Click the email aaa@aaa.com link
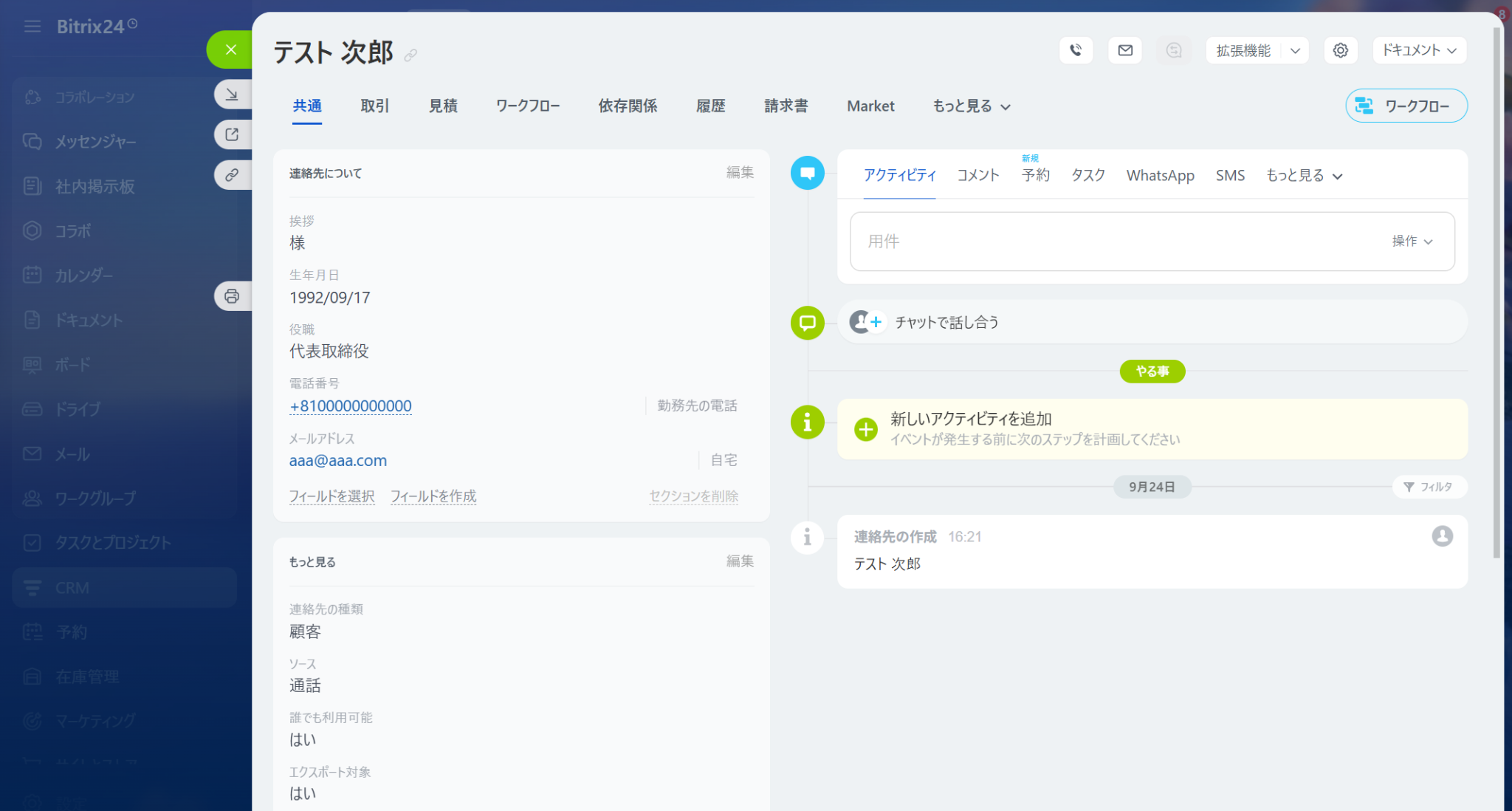 pyautogui.click(x=337, y=461)
